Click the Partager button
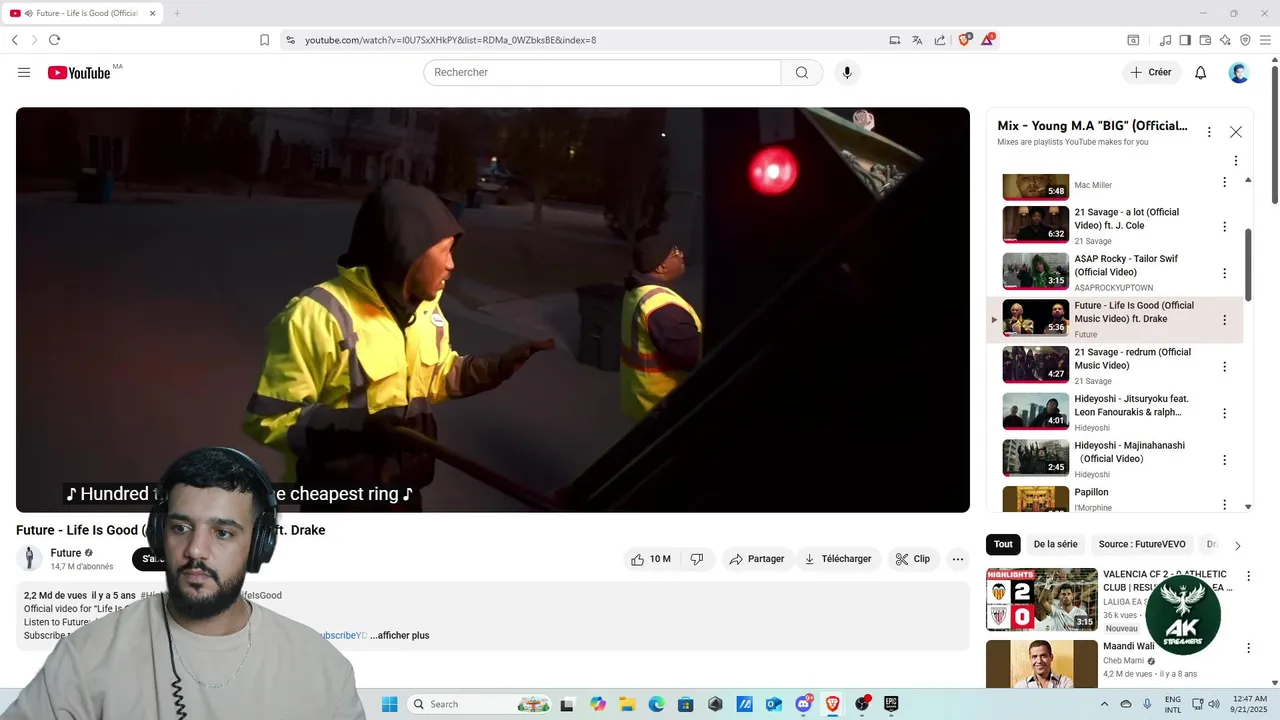The height and width of the screenshot is (720, 1280). [756, 559]
